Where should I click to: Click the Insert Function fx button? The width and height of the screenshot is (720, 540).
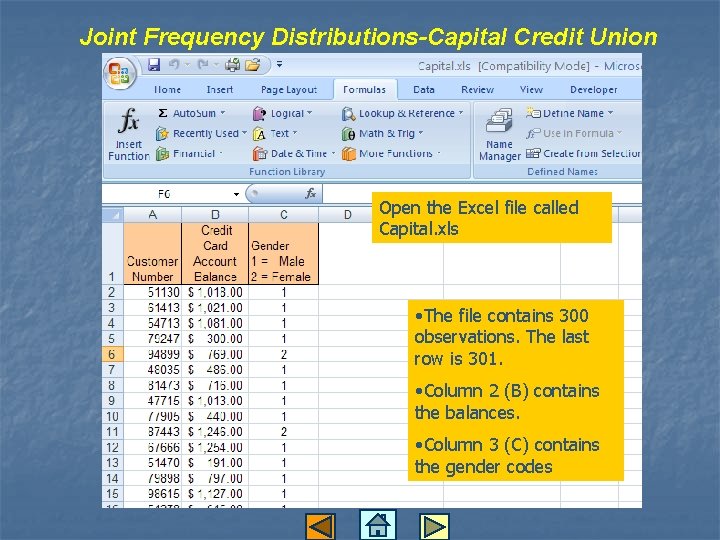[x=129, y=134]
